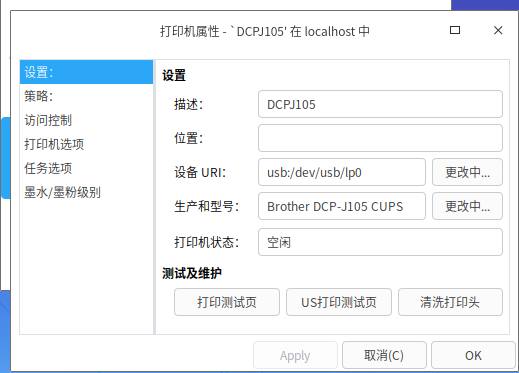The image size is (519, 373).
Task: Cancel with 取消(C) button
Action: (384, 355)
